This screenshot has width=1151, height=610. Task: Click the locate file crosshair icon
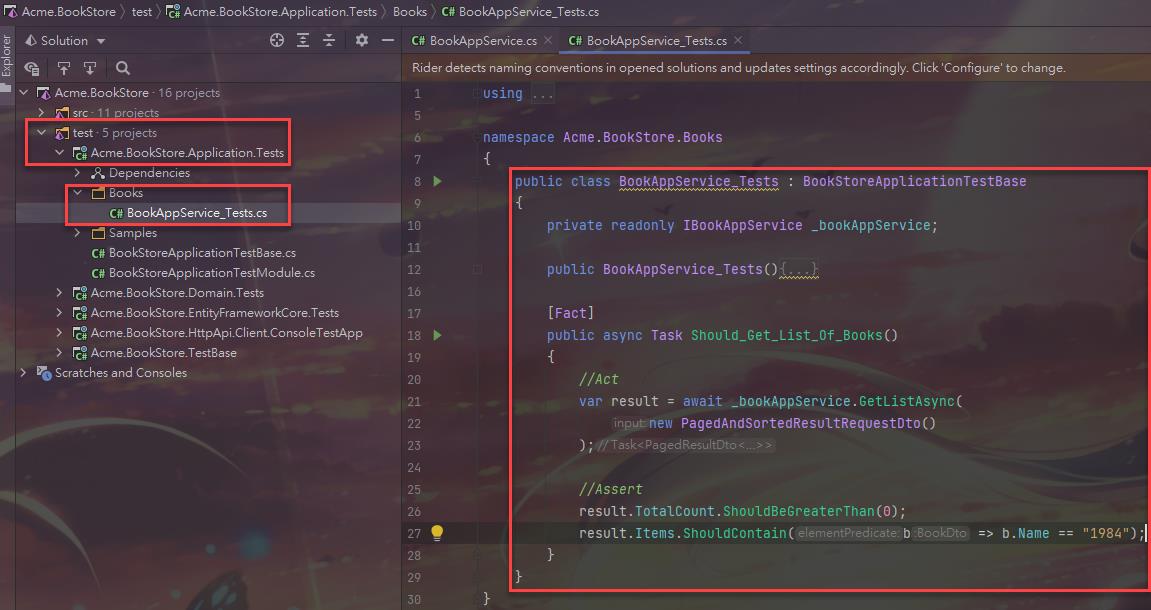point(277,41)
